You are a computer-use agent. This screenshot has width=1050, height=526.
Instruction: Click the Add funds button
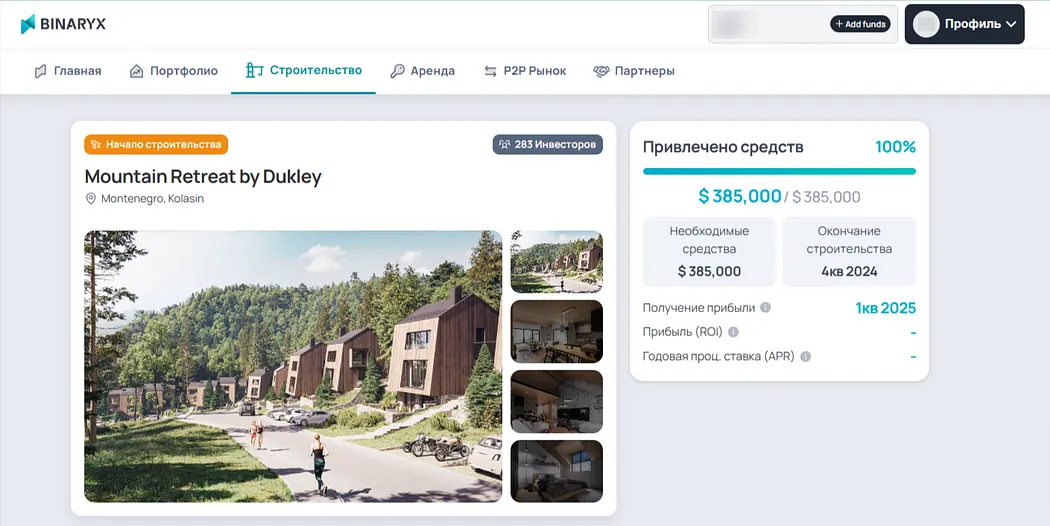click(x=860, y=24)
